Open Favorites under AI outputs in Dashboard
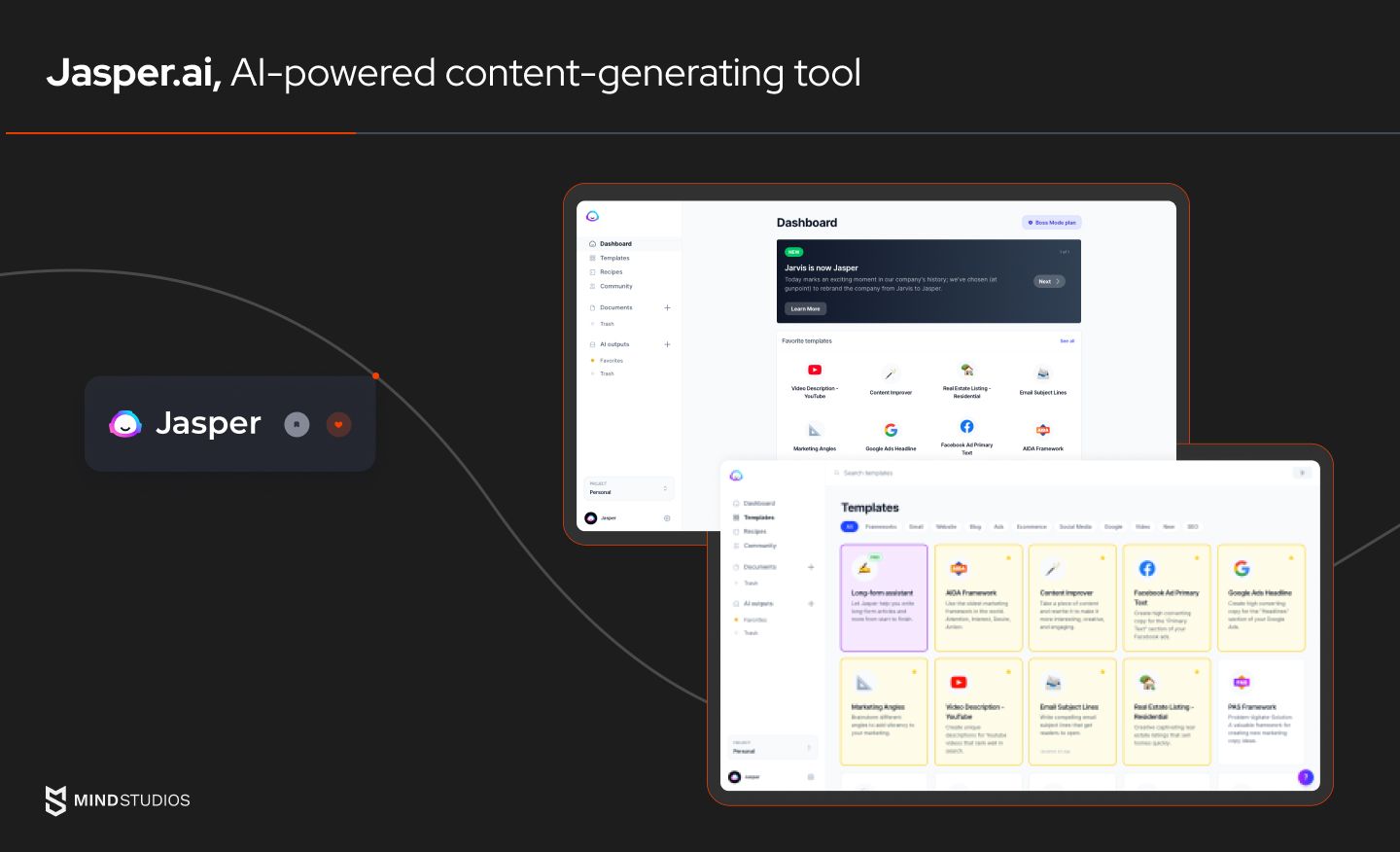Image resolution: width=1400 pixels, height=852 pixels. 611,361
